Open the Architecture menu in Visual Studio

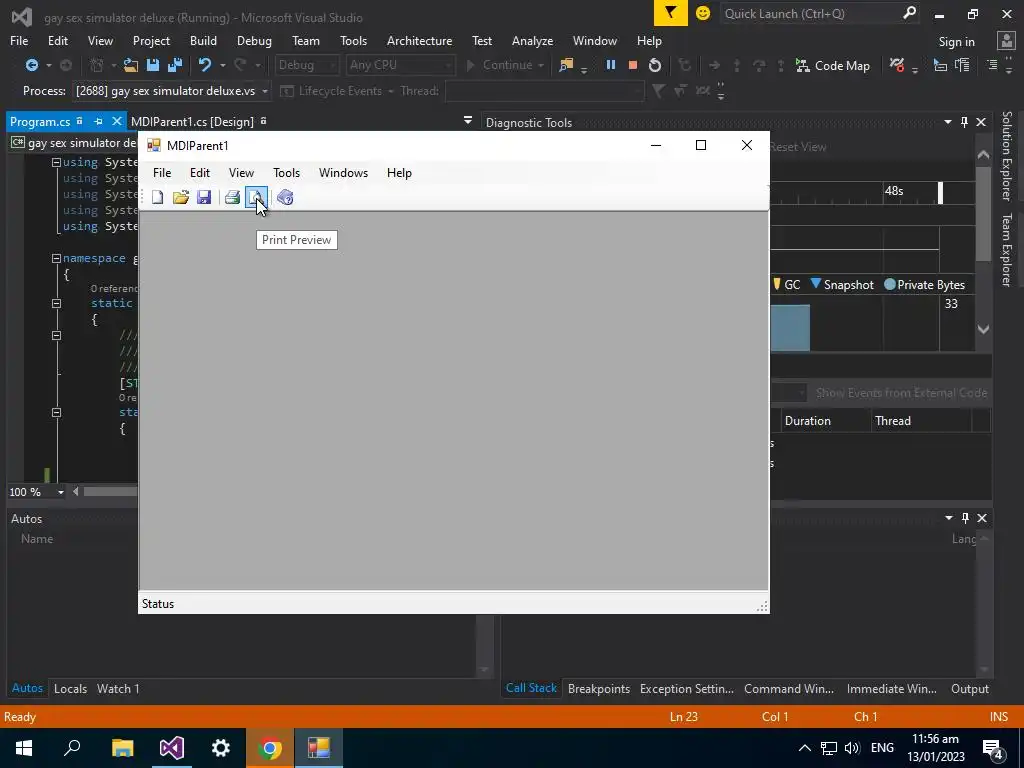tap(419, 40)
